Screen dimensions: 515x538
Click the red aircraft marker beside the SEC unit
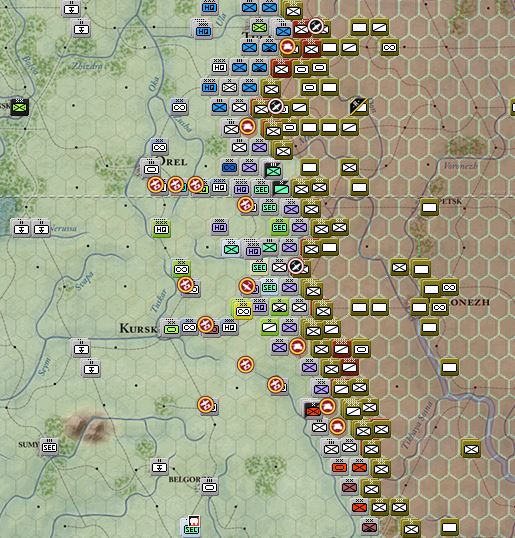(x=247, y=286)
